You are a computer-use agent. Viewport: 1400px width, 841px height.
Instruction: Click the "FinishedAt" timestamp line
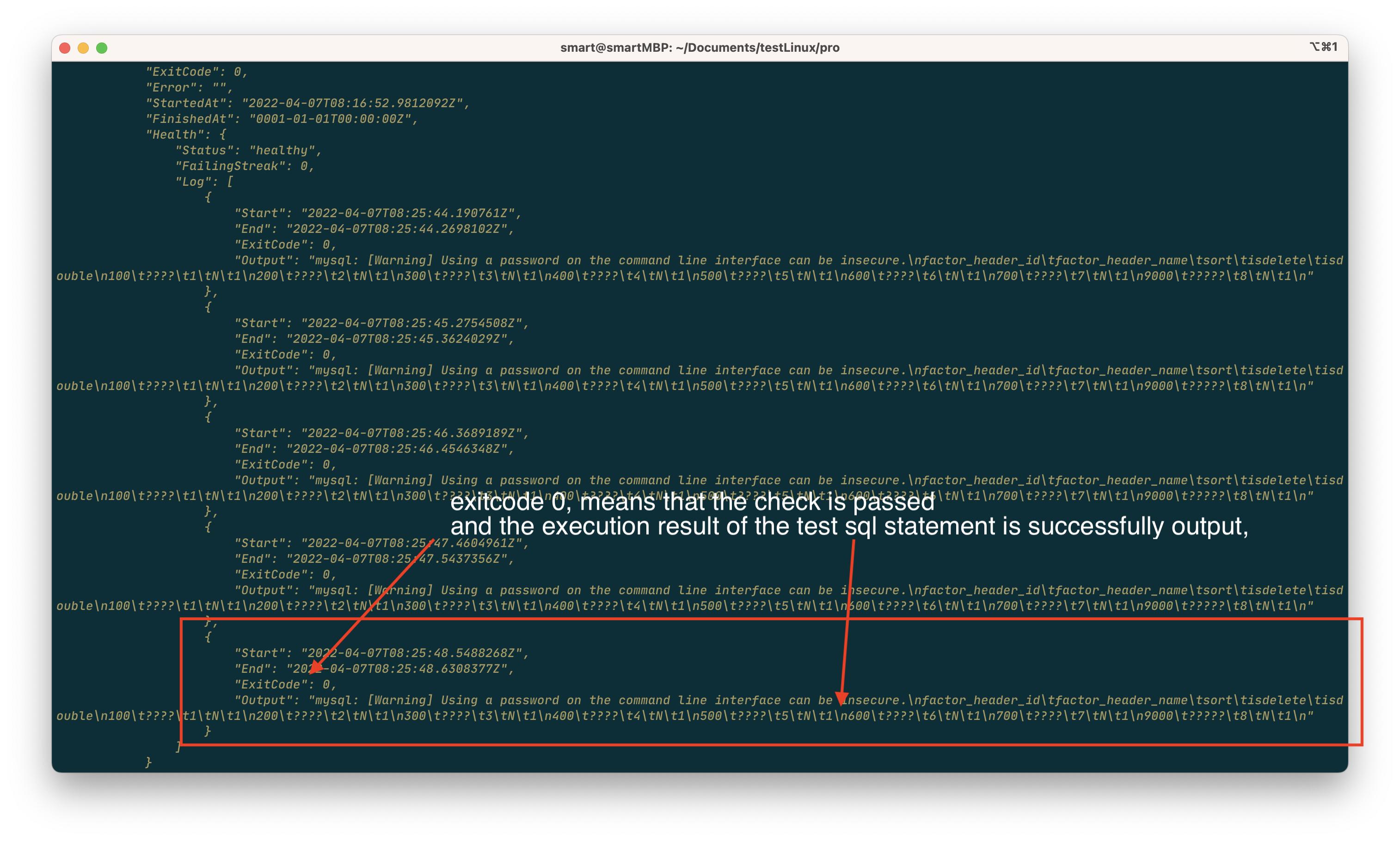click(281, 119)
